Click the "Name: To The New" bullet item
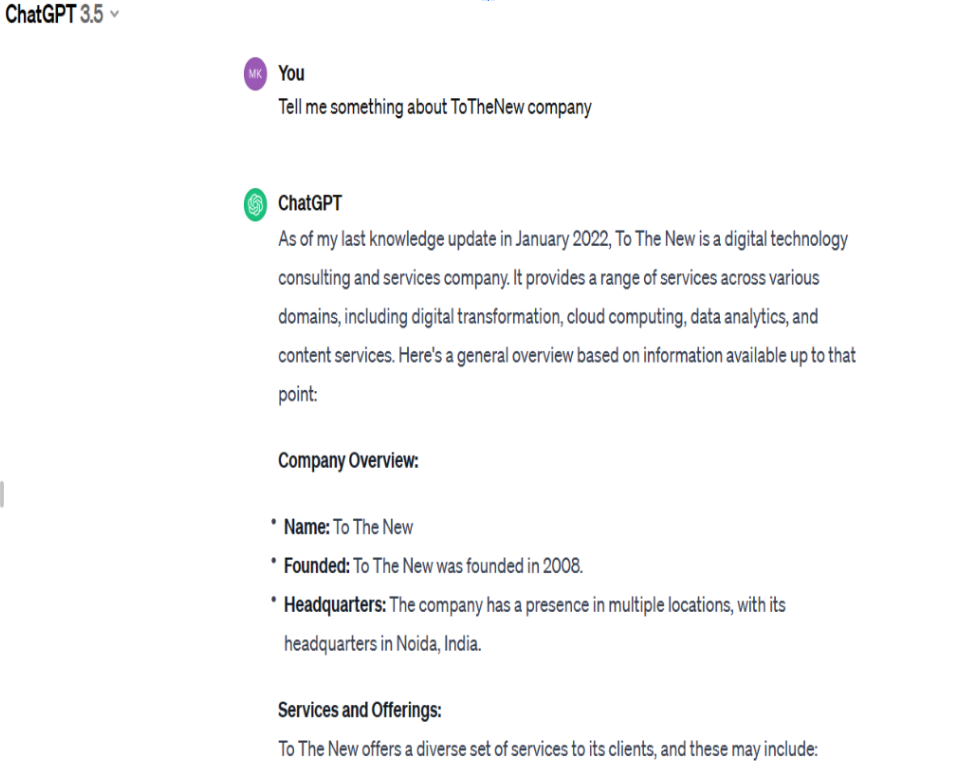Screen dimensions: 968x768 [x=348, y=527]
